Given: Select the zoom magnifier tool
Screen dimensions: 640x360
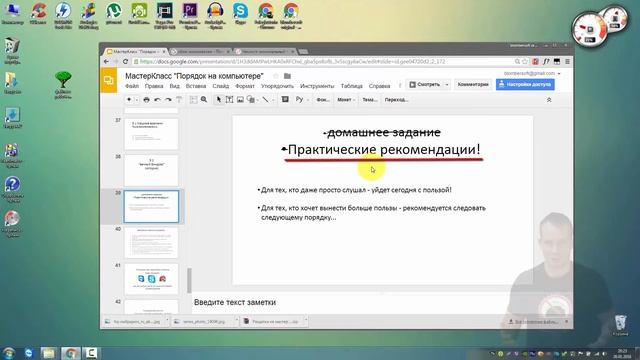Looking at the screenshot, I should coord(204,100).
